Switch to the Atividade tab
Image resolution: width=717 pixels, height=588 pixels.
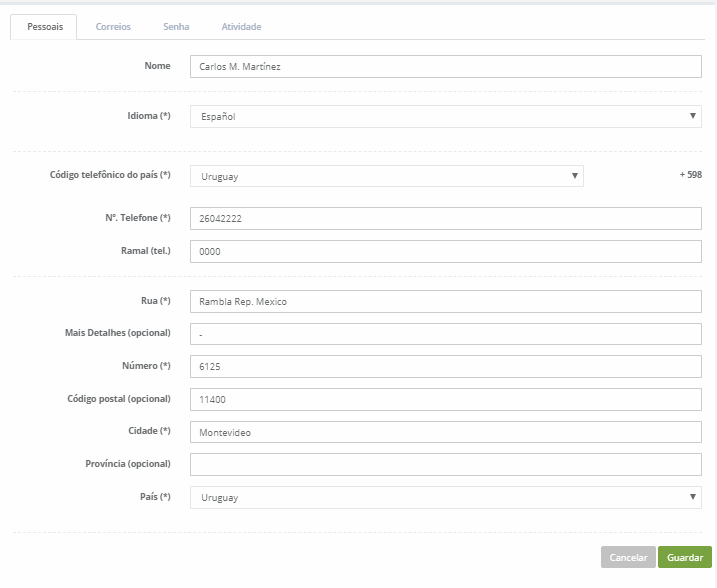241,27
